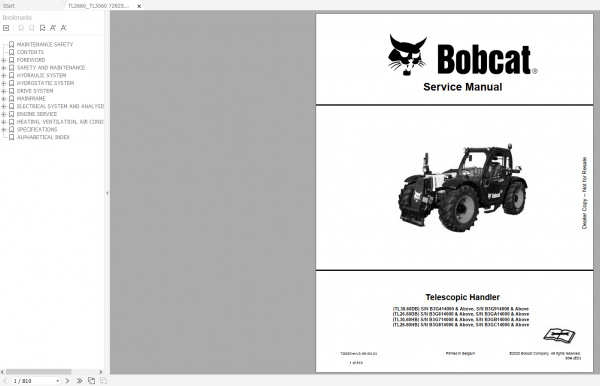The width and height of the screenshot is (600, 386).
Task: Expand the DRIVE SYSTEM bookmark
Action: coord(3,91)
